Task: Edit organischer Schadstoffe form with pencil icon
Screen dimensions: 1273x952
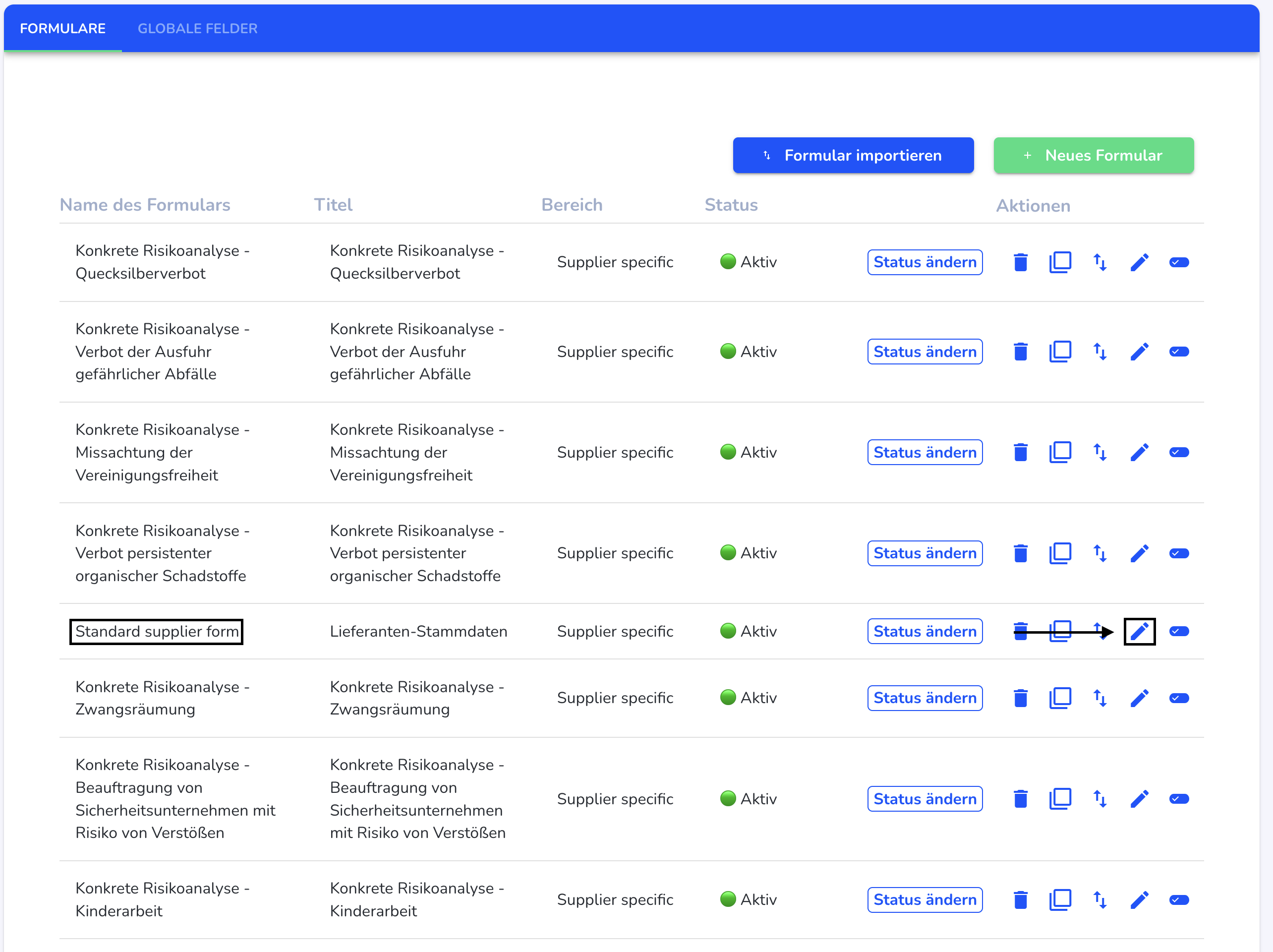Action: coord(1140,553)
